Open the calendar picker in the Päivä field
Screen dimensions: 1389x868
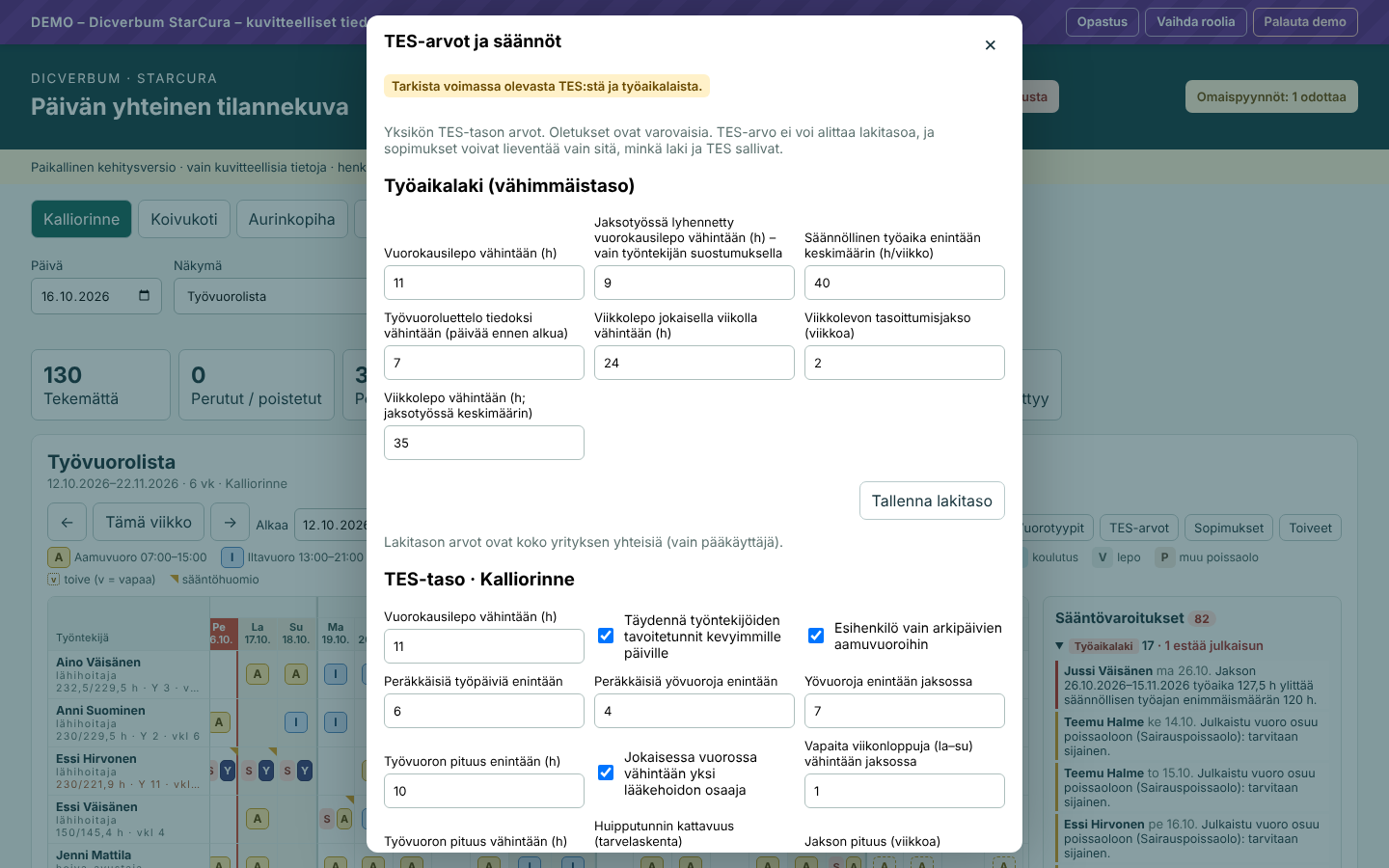(144, 296)
